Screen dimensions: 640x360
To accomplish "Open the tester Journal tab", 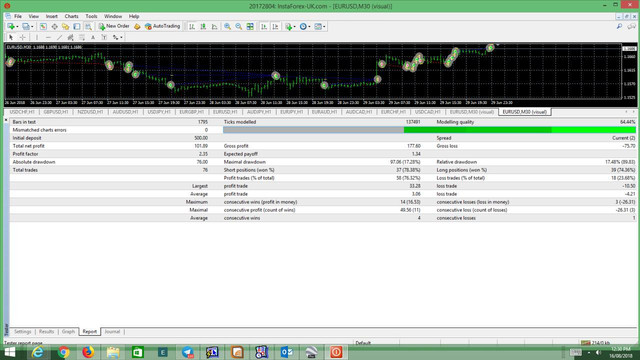I will (x=112, y=332).
